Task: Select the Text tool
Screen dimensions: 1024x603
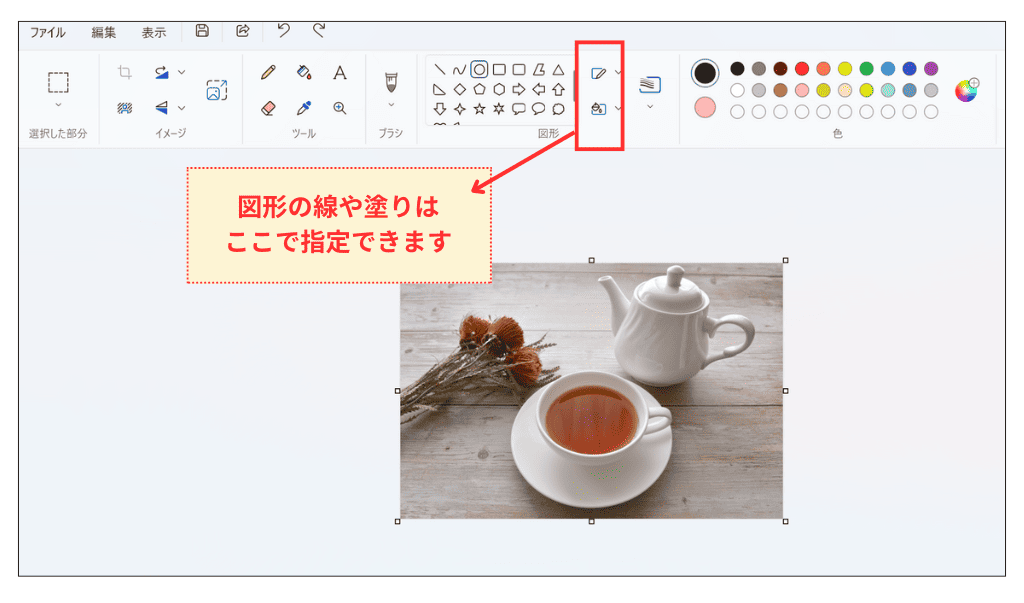Action: pos(340,72)
